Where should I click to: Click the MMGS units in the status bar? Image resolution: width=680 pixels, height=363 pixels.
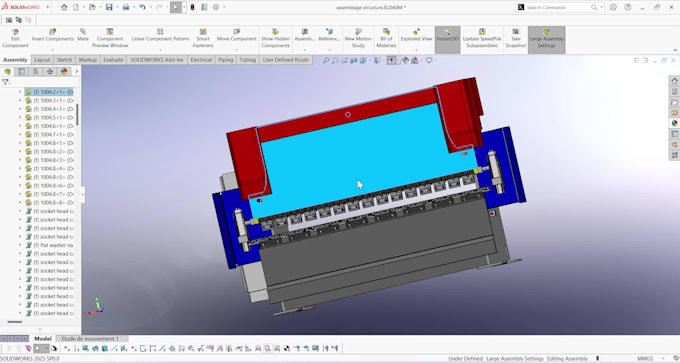645,359
